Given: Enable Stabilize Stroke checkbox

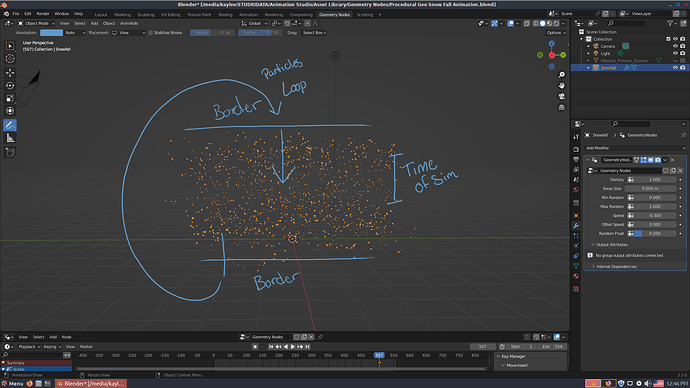Looking at the screenshot, I should click(150, 33).
